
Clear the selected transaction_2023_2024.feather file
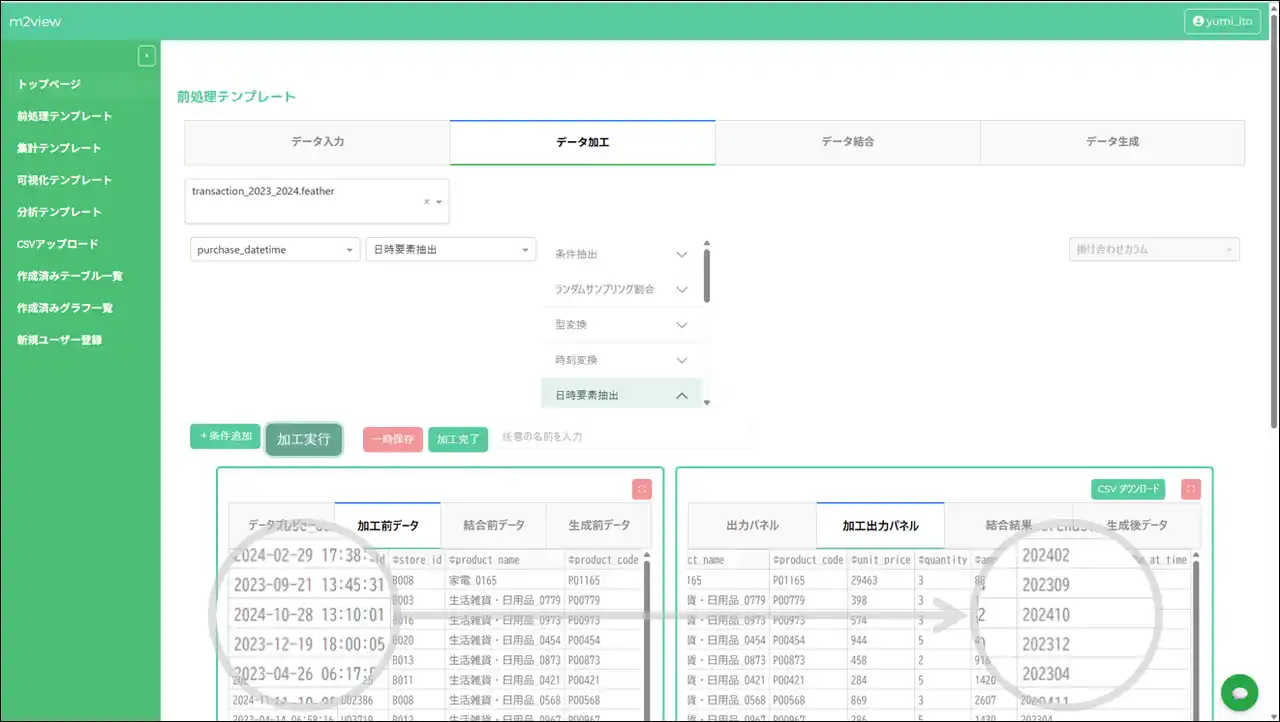click(426, 202)
